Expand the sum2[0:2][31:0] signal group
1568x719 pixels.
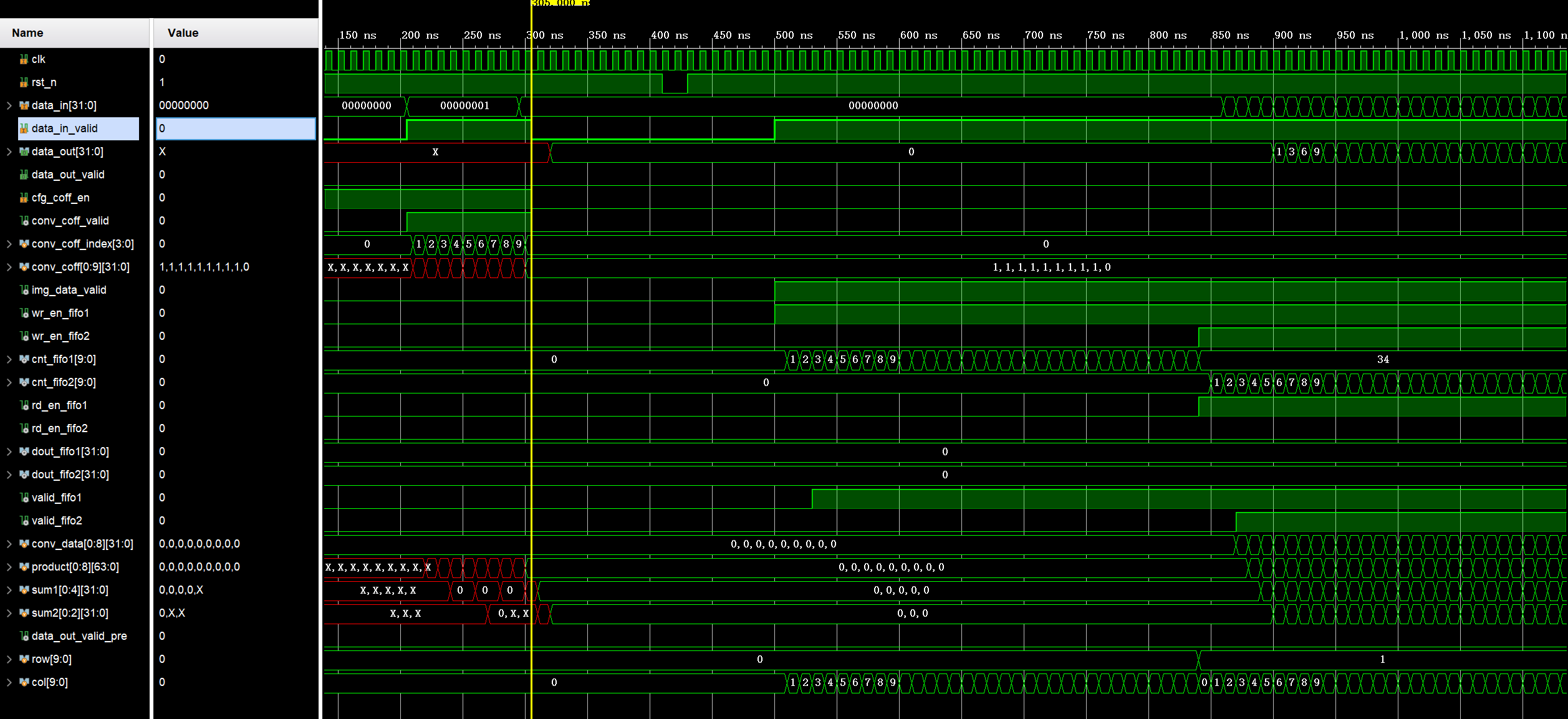click(x=9, y=613)
